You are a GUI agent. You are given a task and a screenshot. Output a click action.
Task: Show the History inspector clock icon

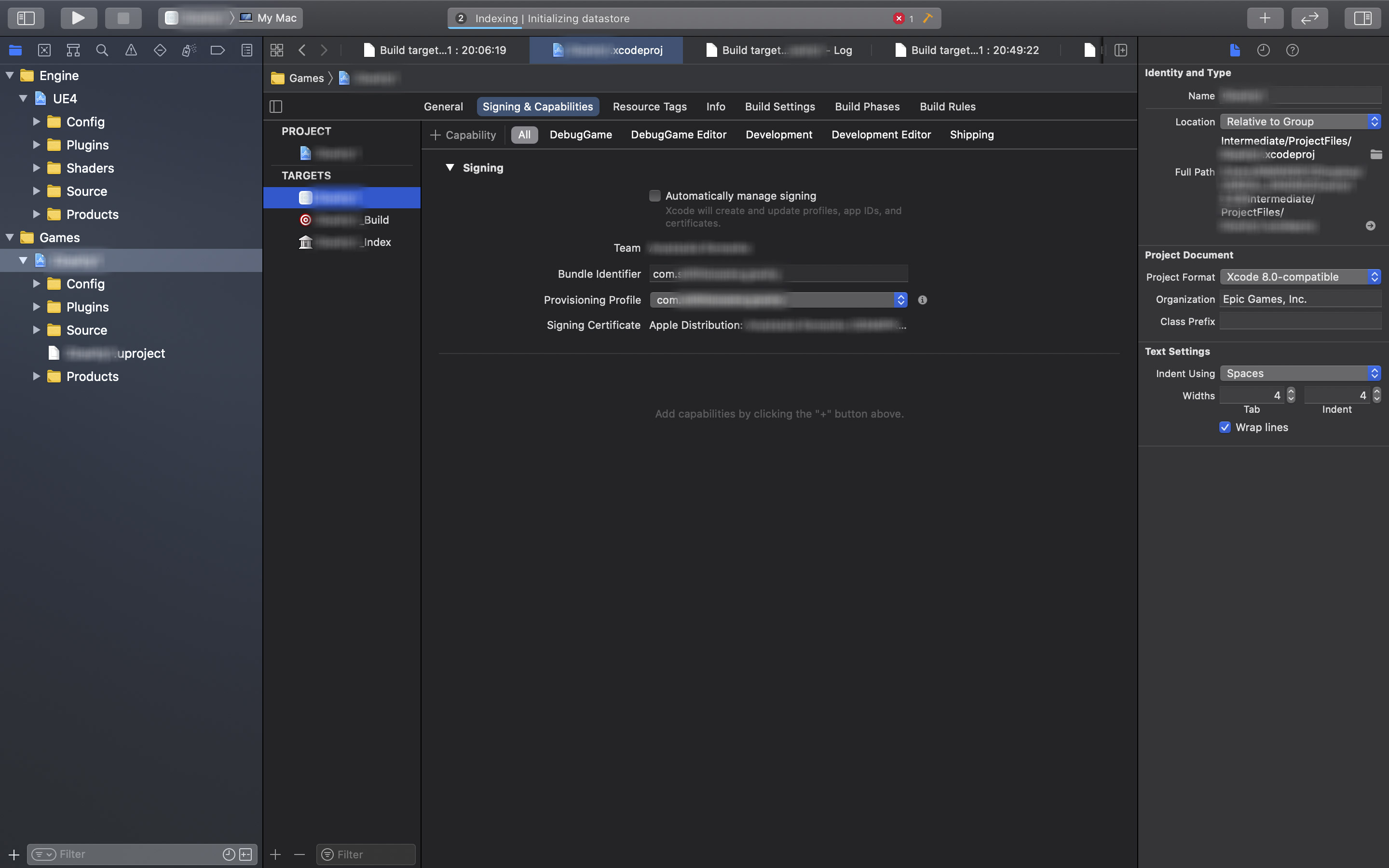1263,51
